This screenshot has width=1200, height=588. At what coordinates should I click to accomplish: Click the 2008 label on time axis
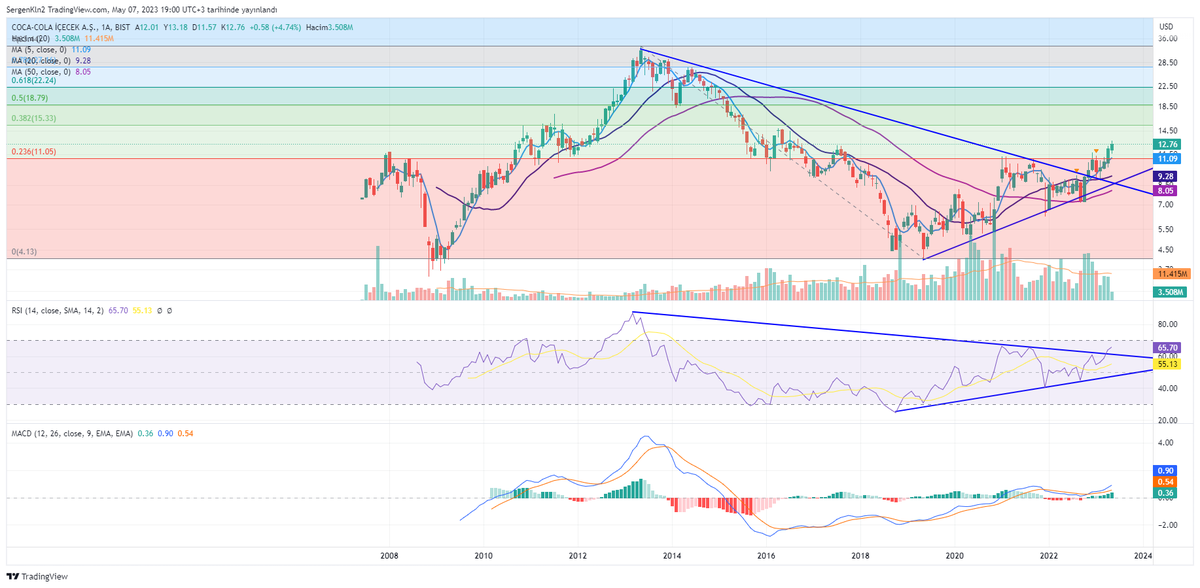pyautogui.click(x=389, y=554)
